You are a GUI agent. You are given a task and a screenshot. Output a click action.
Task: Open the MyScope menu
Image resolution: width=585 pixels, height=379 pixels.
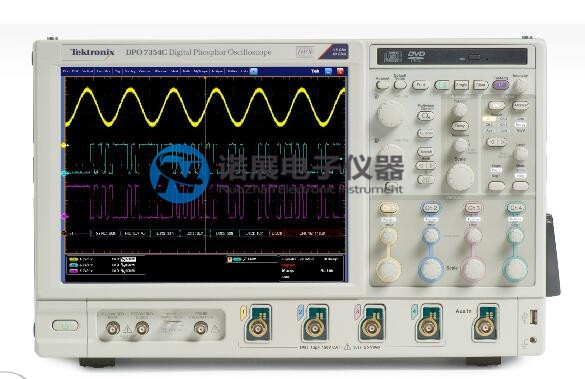click(201, 71)
